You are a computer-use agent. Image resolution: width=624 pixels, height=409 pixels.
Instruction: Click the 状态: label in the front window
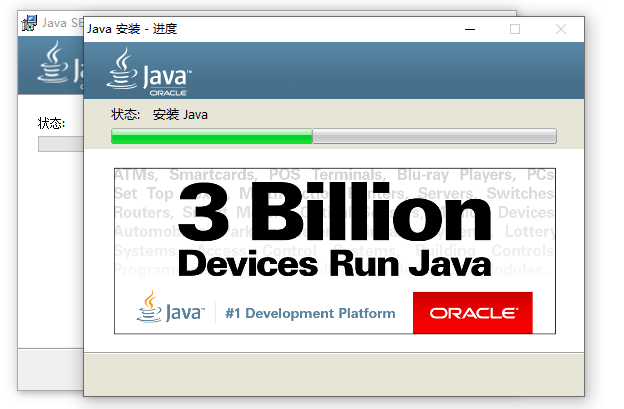click(125, 115)
